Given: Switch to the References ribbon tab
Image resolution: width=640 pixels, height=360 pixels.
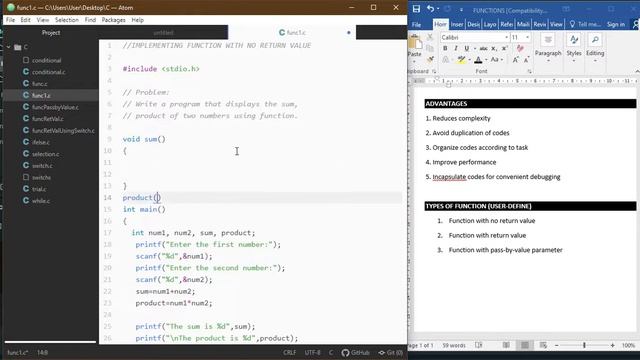Looking at the screenshot, I should 507,24.
